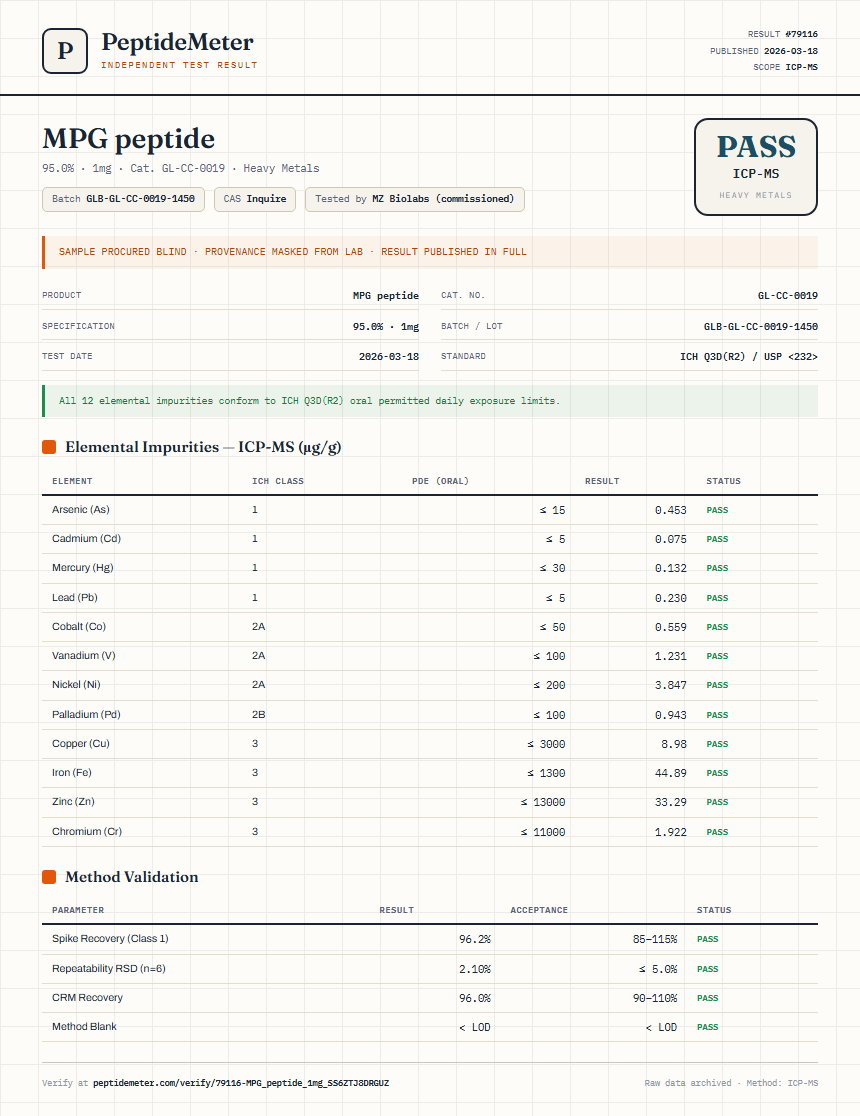Click Zinc result 33.29
Viewport: 860px width, 1116px height.
coord(671,803)
